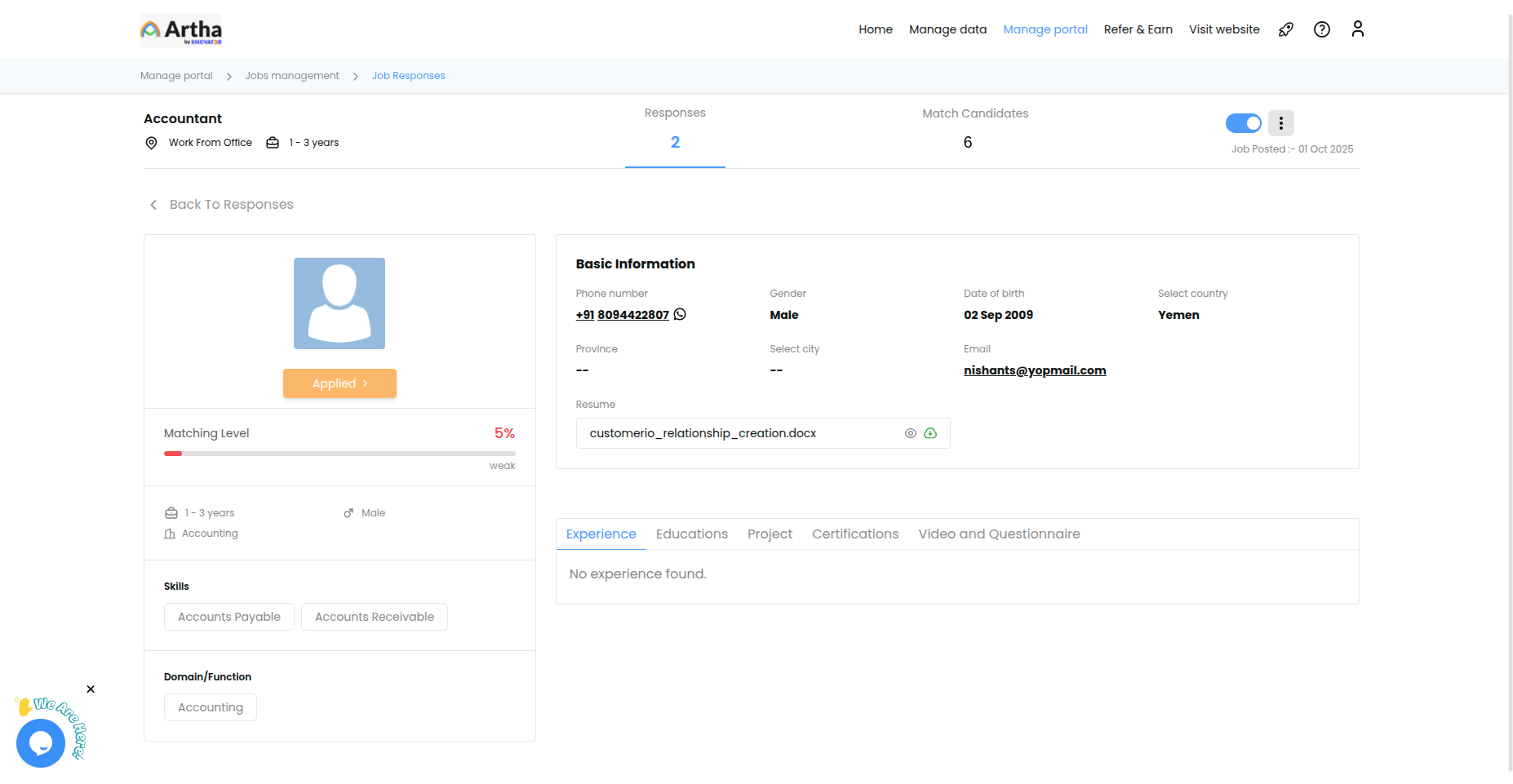The height and width of the screenshot is (784, 1513).
Task: Close the 'We Are Here' chat prompt
Action: pyautogui.click(x=91, y=689)
